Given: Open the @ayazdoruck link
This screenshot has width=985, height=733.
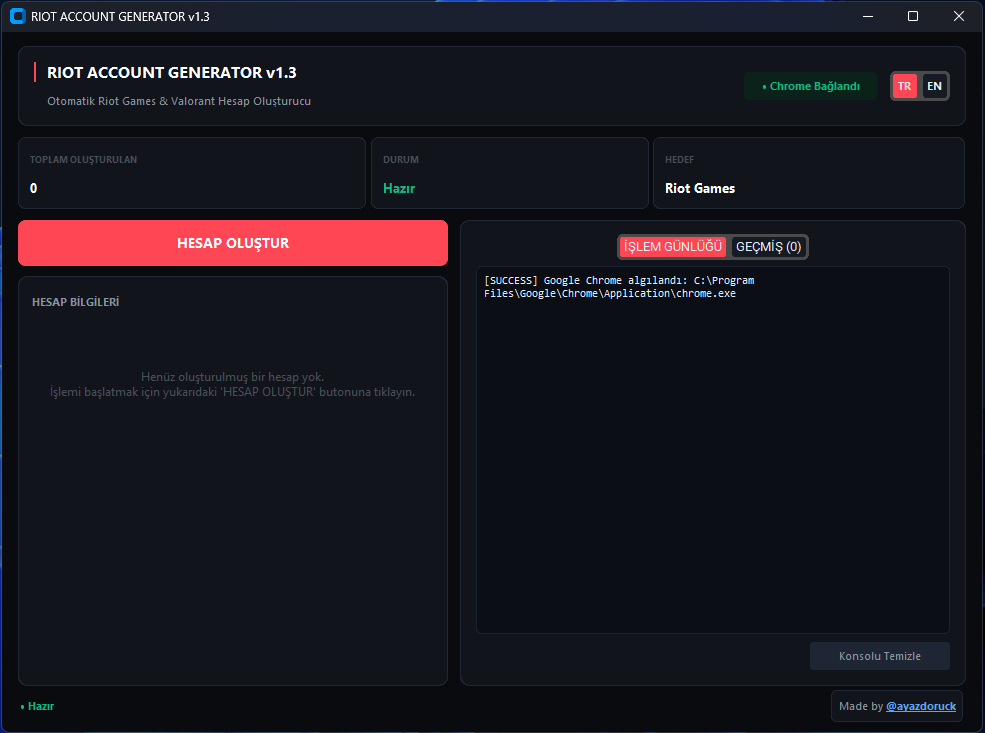Looking at the screenshot, I should point(920,706).
